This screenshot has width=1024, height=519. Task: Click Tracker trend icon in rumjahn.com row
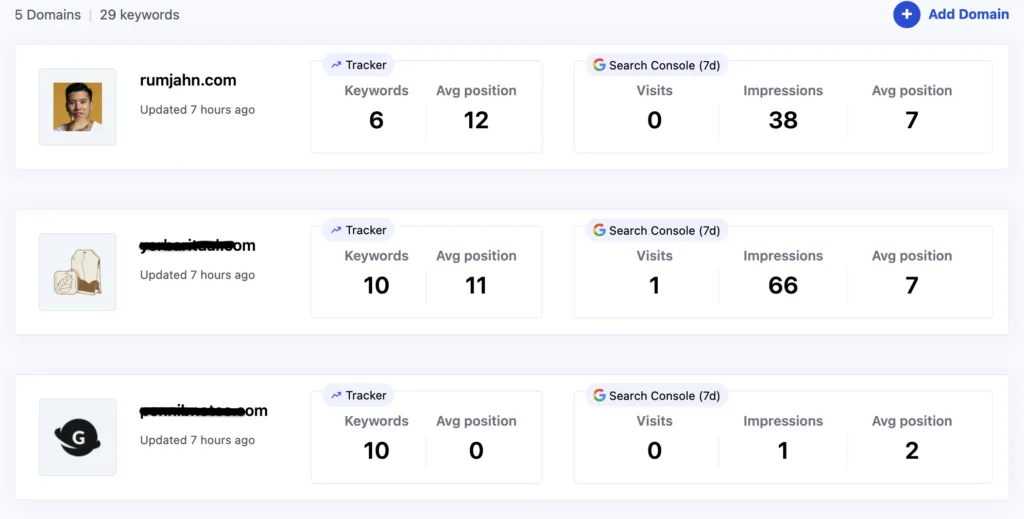point(336,65)
